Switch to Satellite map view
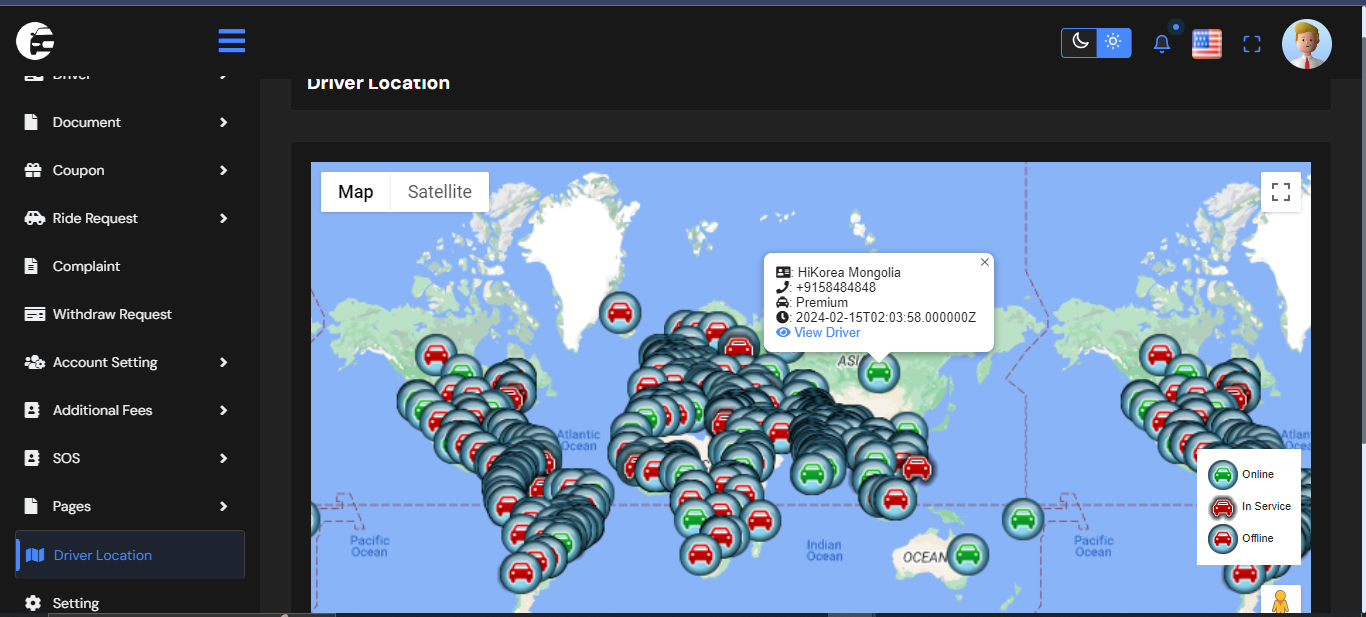1366x617 pixels. click(439, 192)
